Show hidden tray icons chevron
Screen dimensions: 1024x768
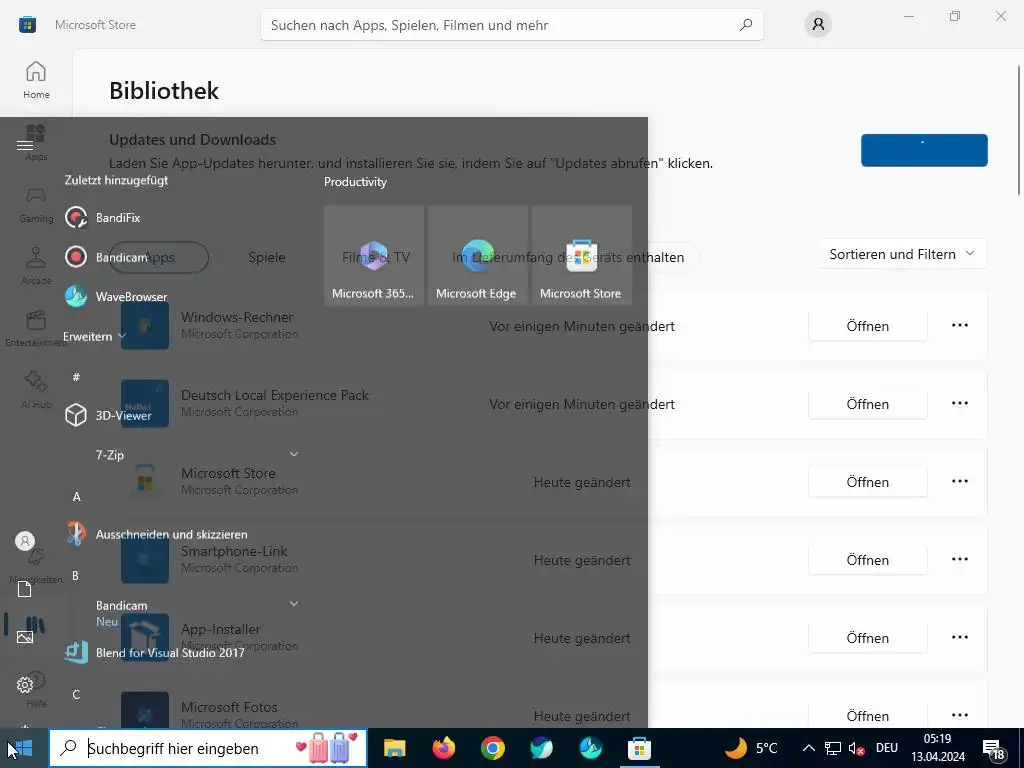pyautogui.click(x=808, y=748)
